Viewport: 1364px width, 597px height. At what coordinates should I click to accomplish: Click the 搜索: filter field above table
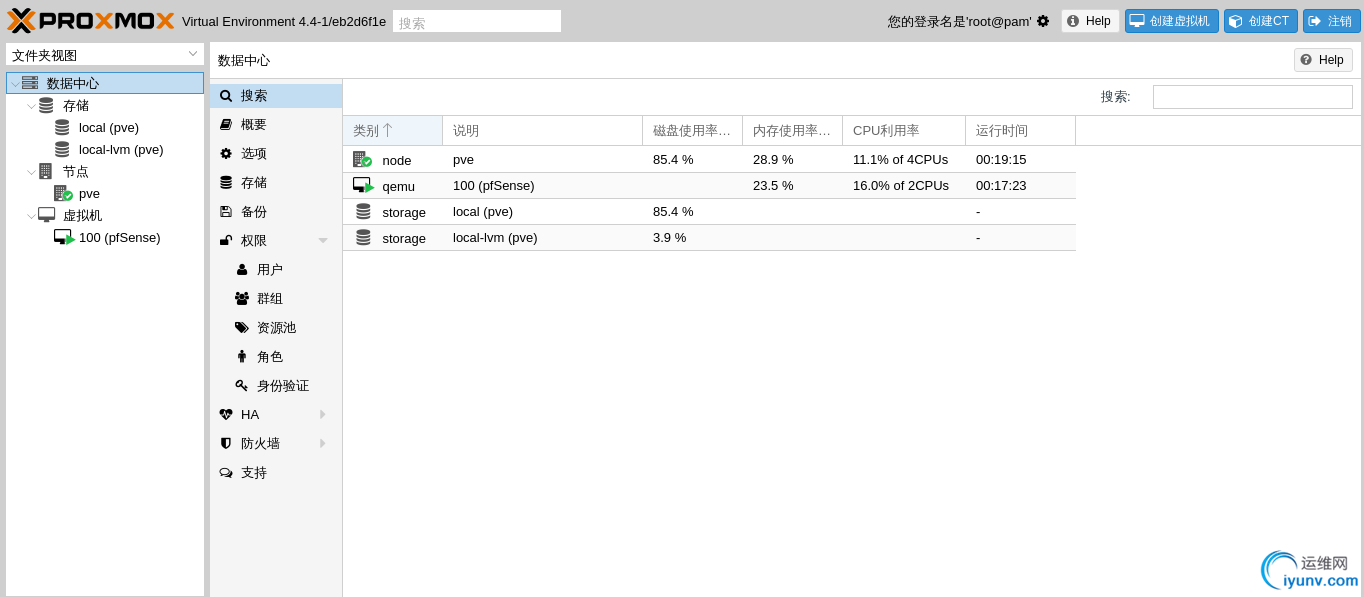click(1252, 97)
